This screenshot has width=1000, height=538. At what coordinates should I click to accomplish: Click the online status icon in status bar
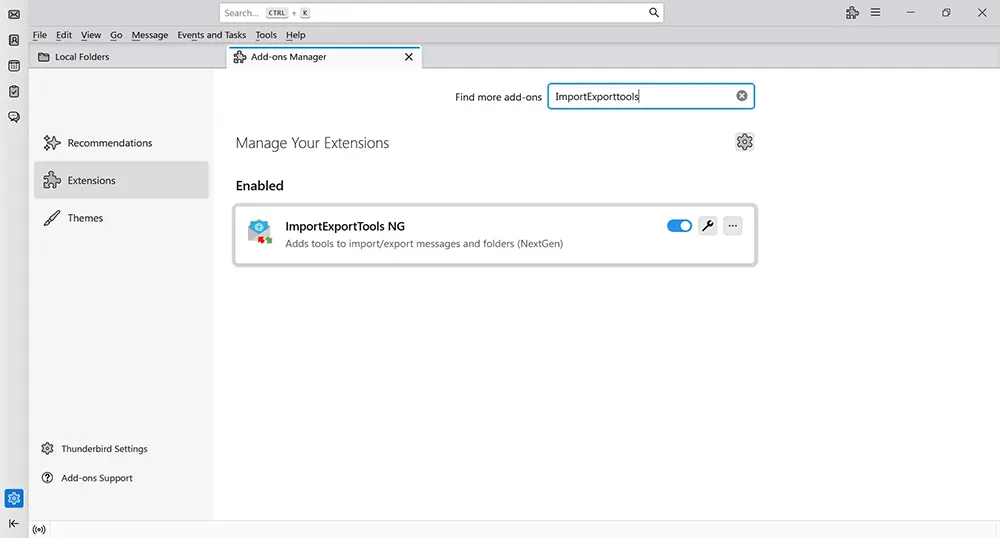pyautogui.click(x=39, y=530)
